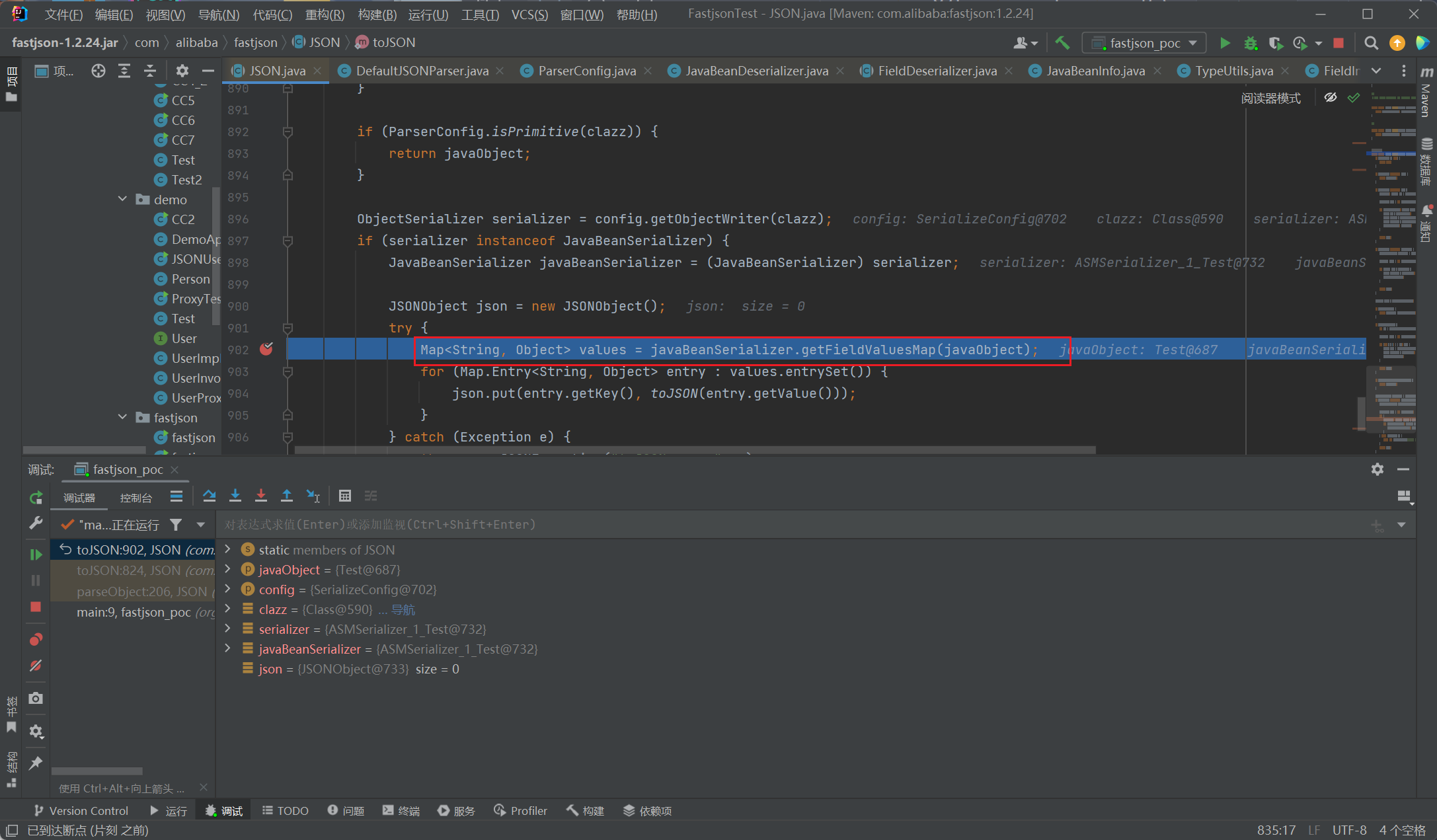Click the 导航 link next to clazz
The width and height of the screenshot is (1437, 840).
pyautogui.click(x=403, y=609)
